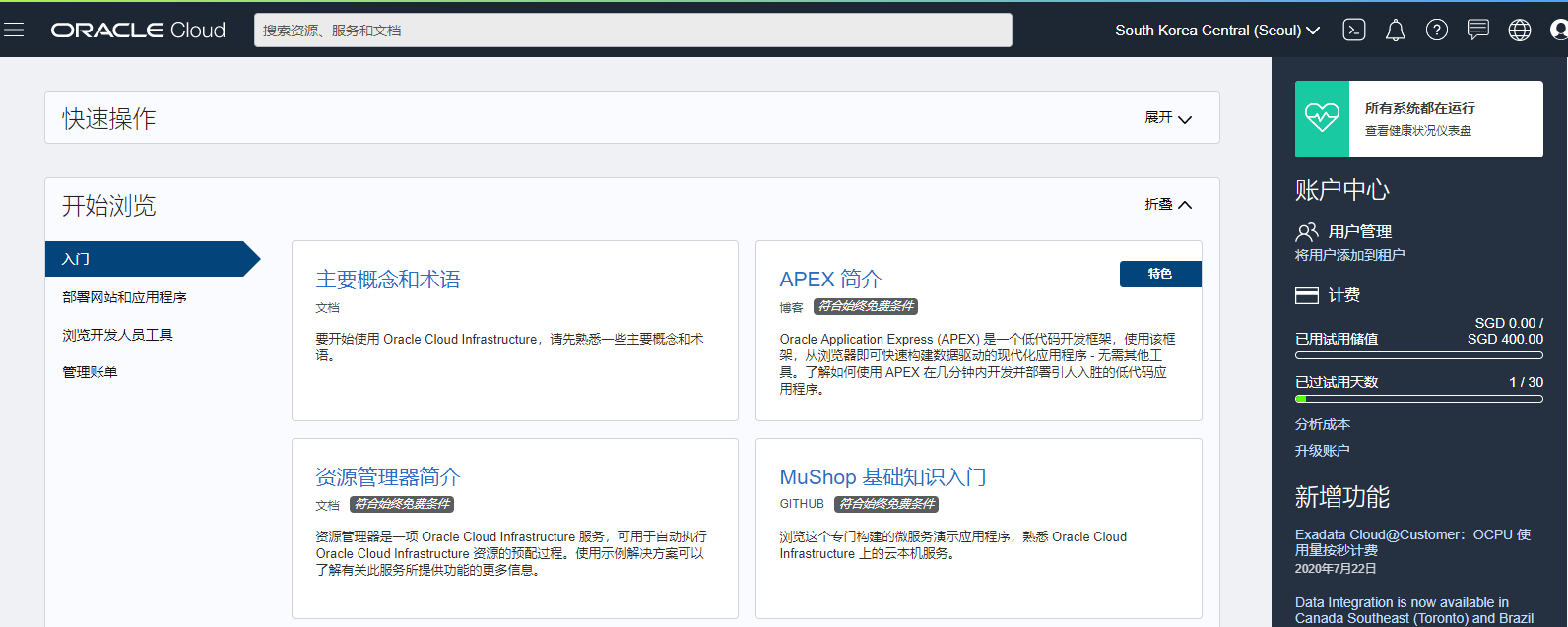Screen dimensions: 1568x627
Task: Open the help question mark menu
Action: tap(1437, 30)
